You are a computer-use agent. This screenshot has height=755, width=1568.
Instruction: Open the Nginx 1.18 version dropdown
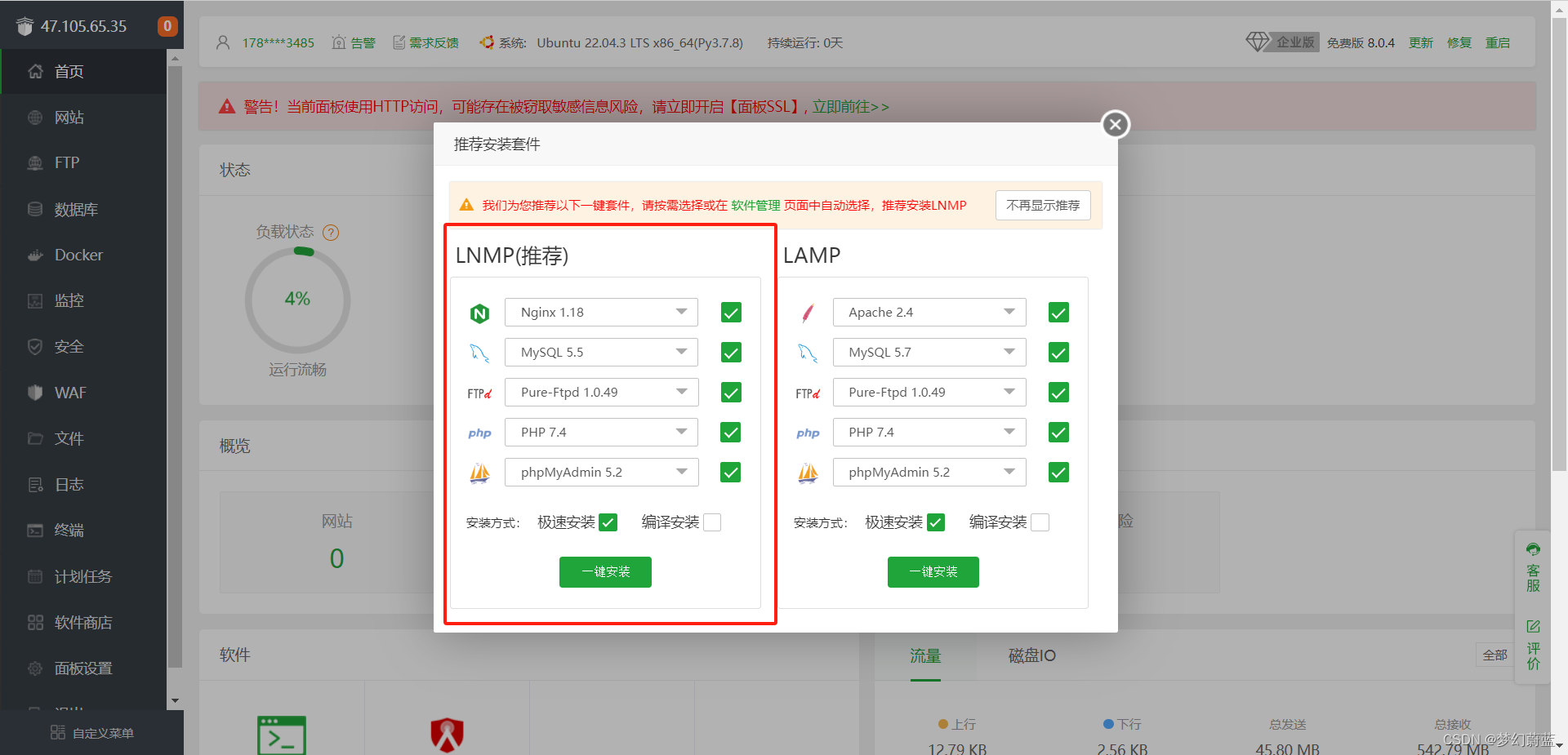point(601,313)
